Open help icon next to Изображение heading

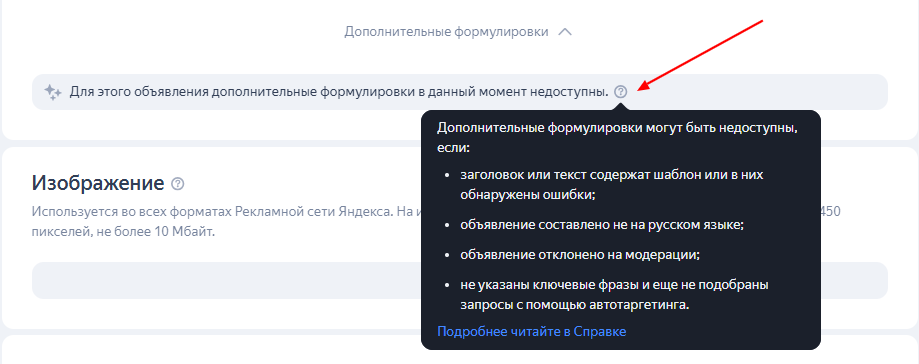(178, 184)
